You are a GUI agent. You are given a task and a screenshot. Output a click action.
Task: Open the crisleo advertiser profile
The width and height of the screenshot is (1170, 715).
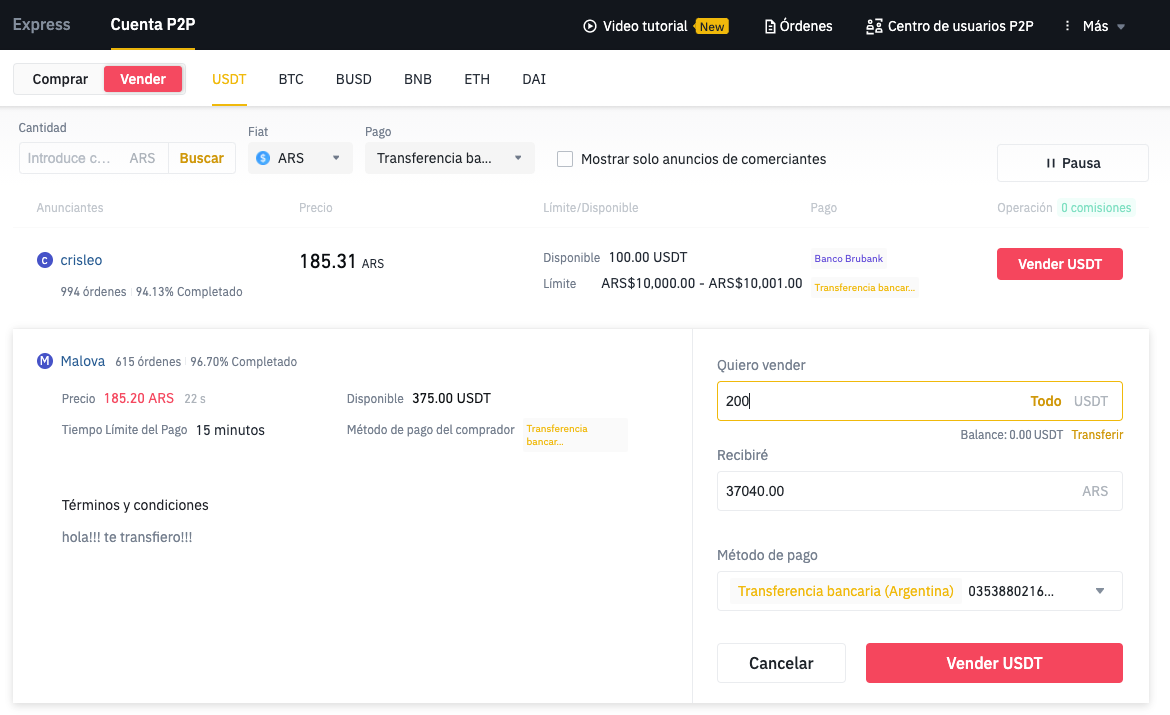click(81, 260)
